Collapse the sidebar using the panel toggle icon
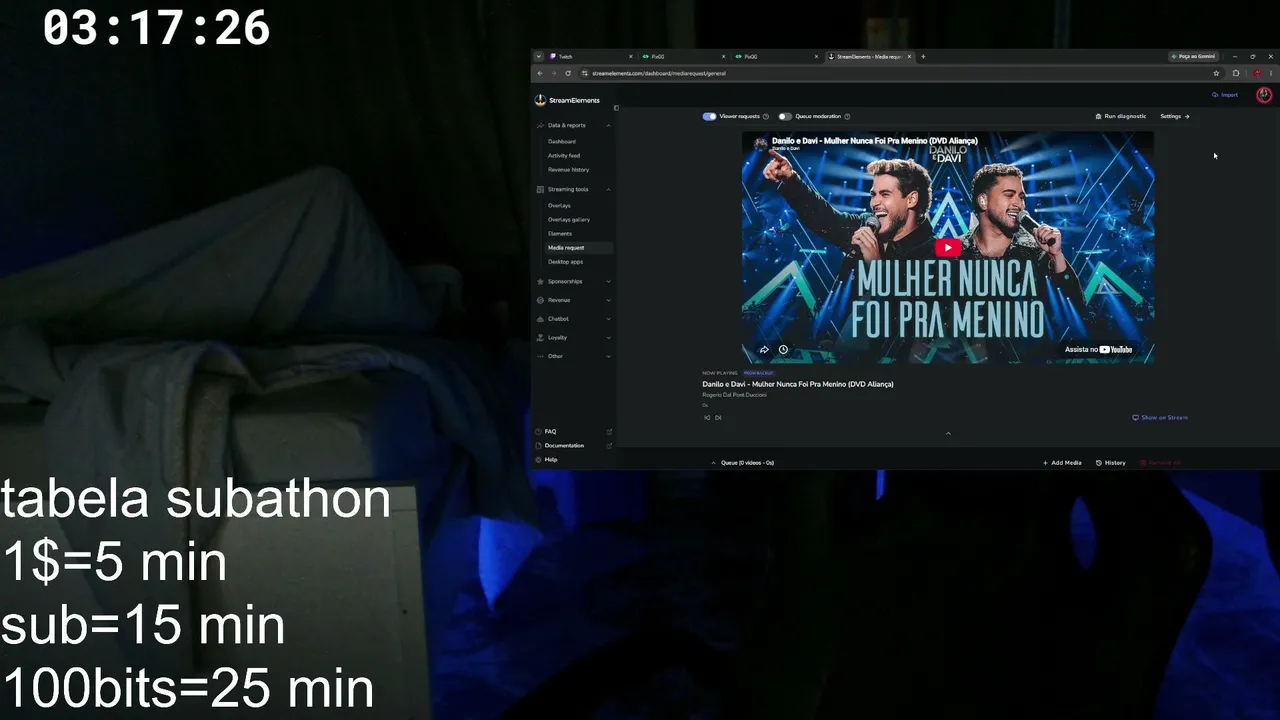This screenshot has height=720, width=1280. (x=616, y=108)
